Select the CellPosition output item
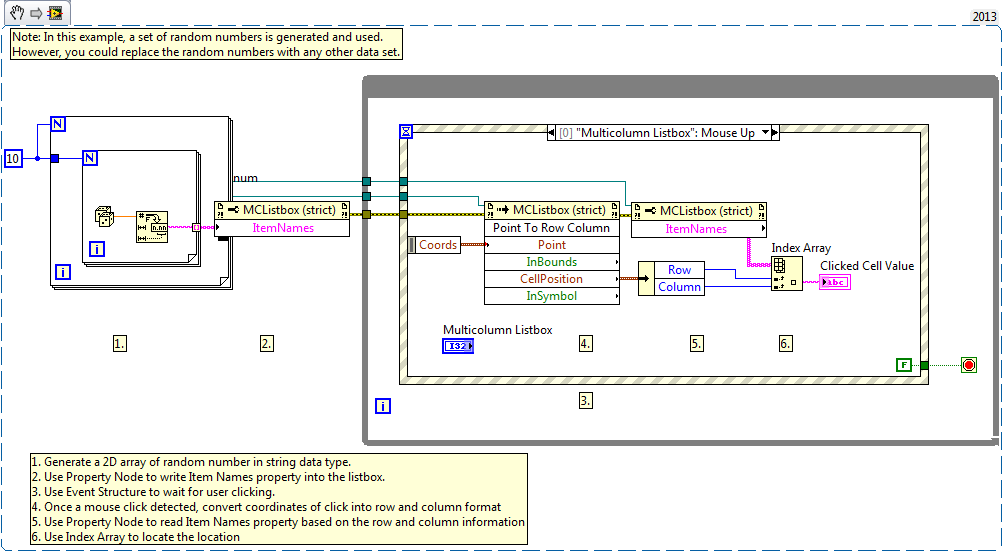Image resolution: width=1003 pixels, height=552 pixels. (551, 279)
